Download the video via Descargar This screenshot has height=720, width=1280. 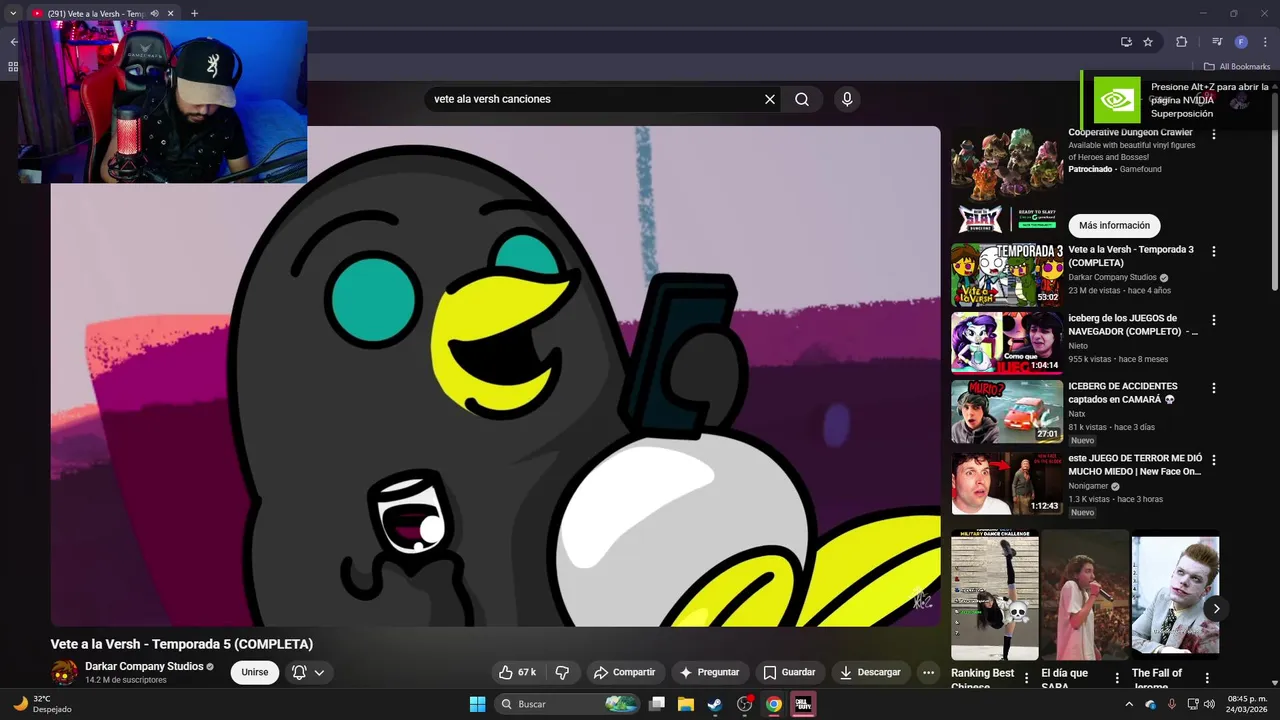[870, 672]
